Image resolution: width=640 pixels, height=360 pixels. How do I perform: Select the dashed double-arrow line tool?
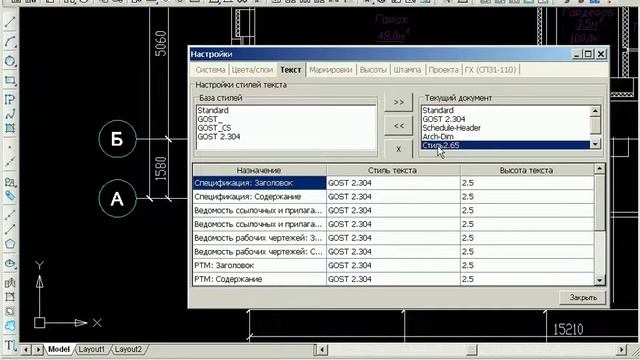(10, 214)
